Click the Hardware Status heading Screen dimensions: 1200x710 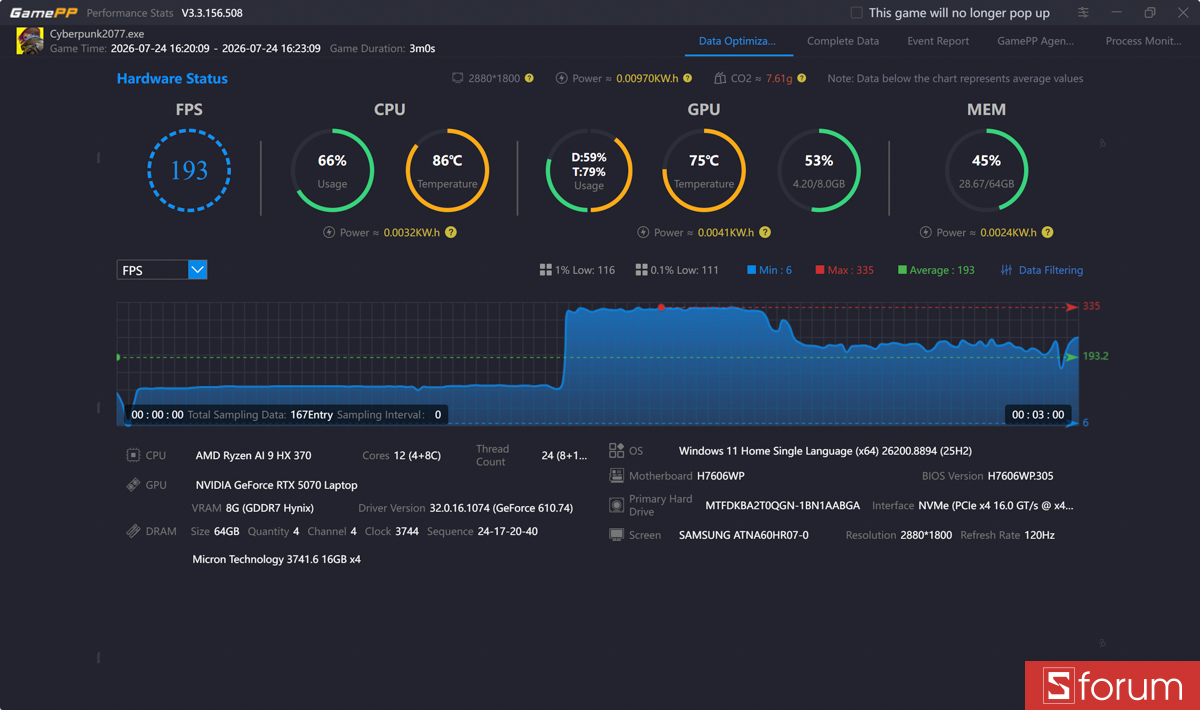172,78
